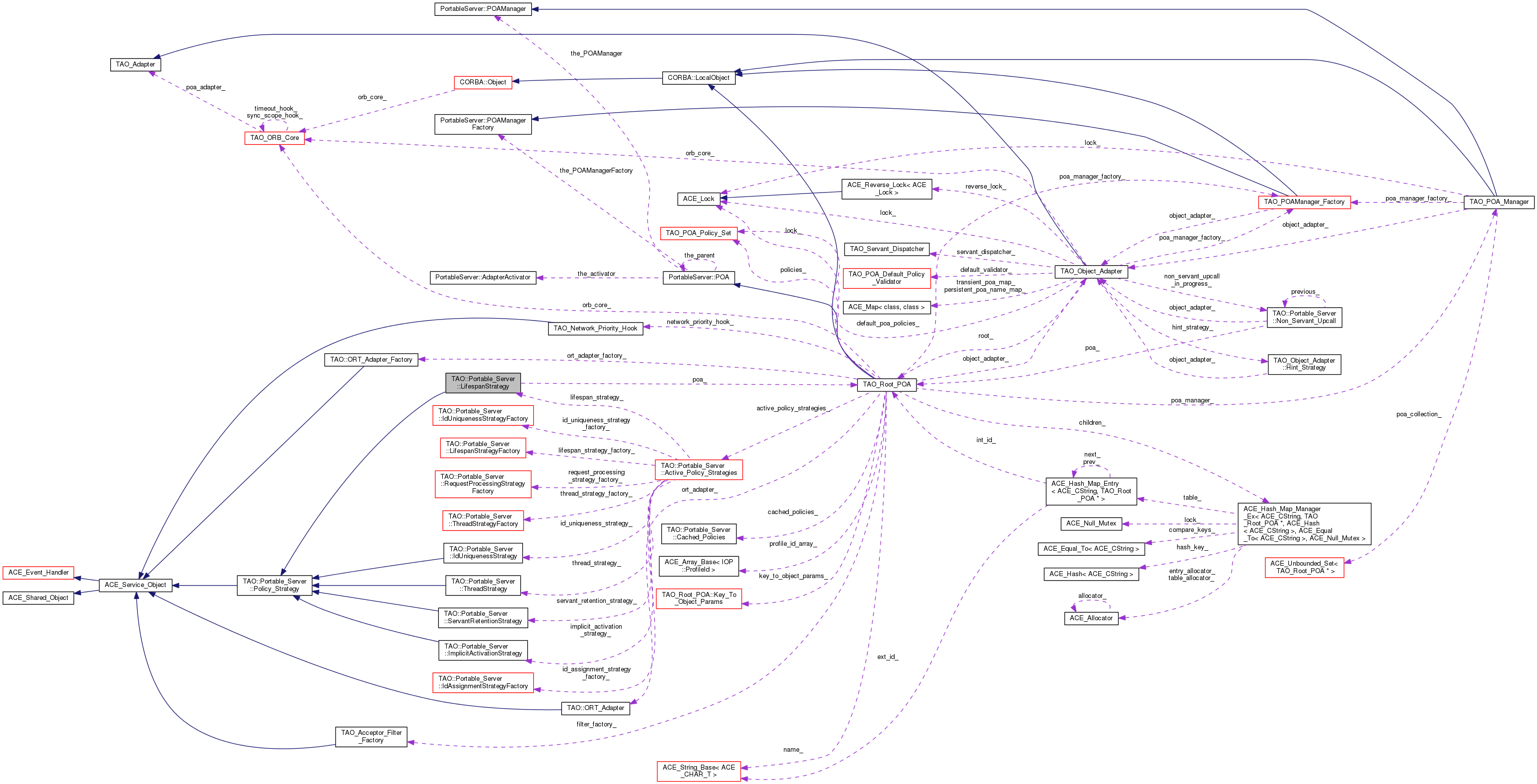Open the ACE_Service_Object class node

click(x=136, y=585)
